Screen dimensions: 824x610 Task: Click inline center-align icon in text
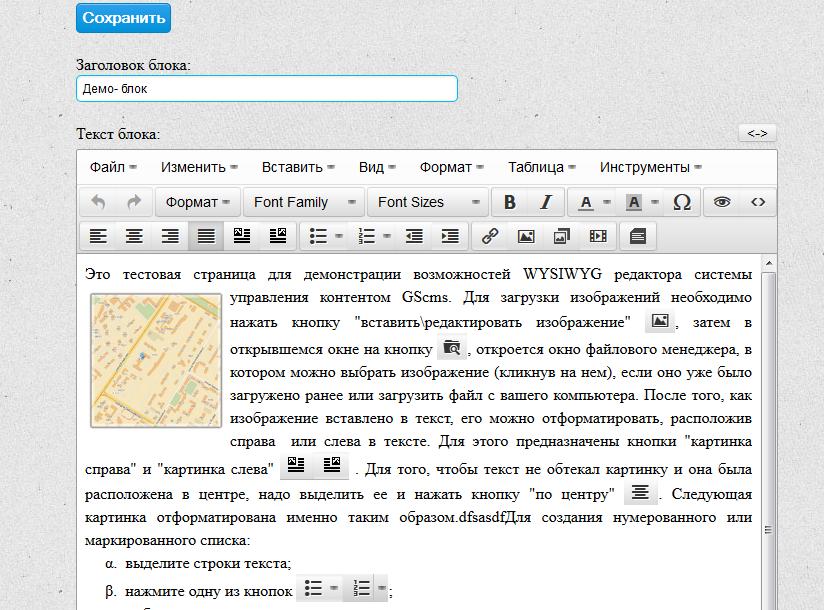[x=640, y=493]
